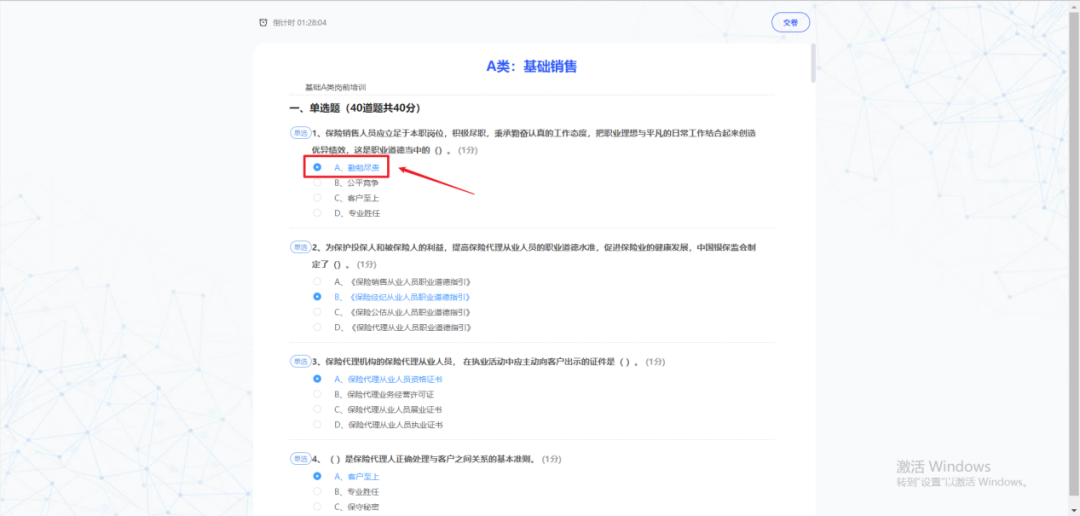Viewport: 1080px width, 516px height.
Task: Click the exam page vertical scrollbar thumb
Action: pos(813,63)
